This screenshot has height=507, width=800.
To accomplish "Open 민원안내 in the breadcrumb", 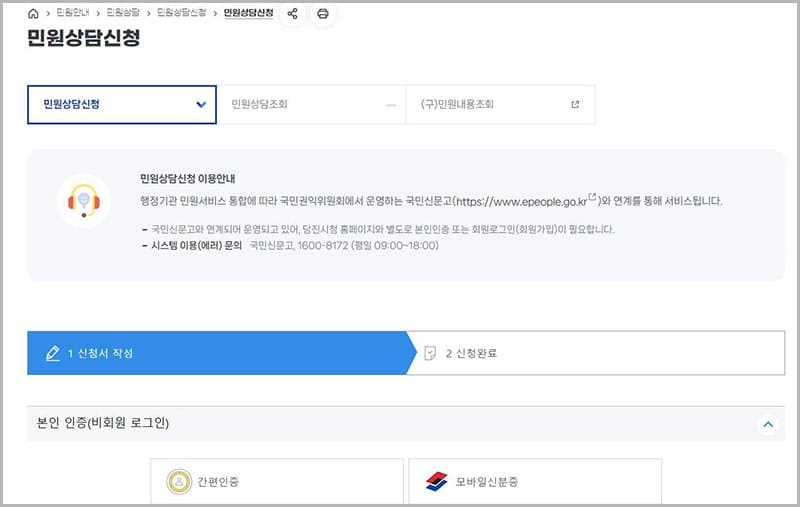I will [72, 13].
